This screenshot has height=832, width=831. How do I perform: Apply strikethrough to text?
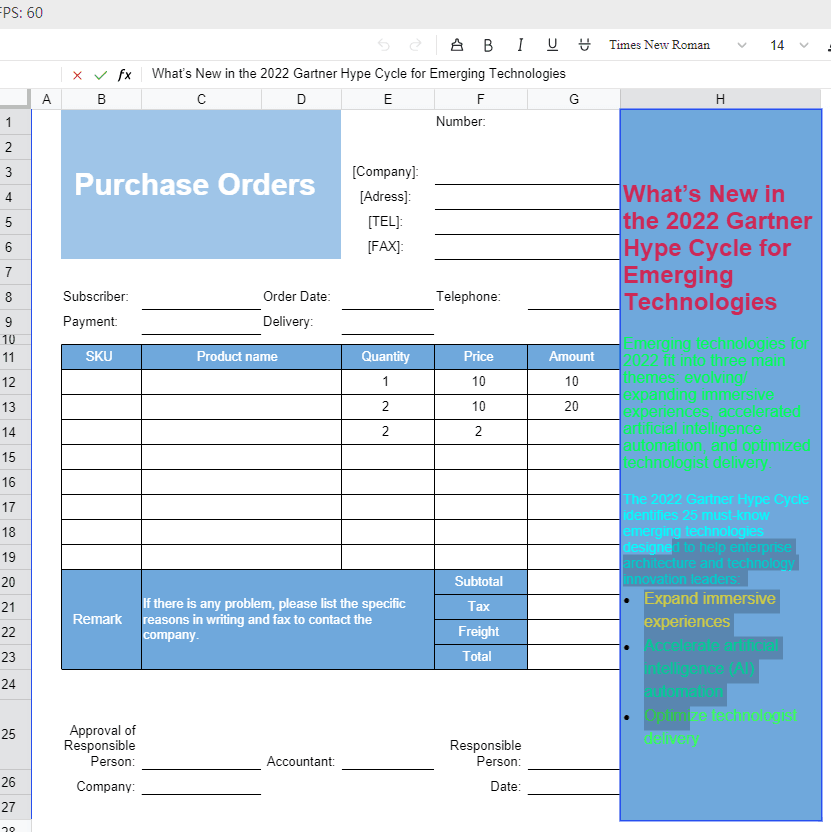584,45
